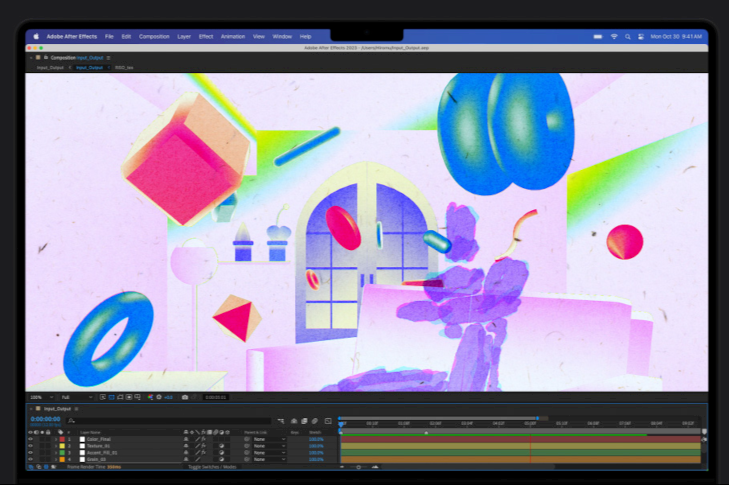
Task: Open the Apple menu
Action: pos(36,36)
